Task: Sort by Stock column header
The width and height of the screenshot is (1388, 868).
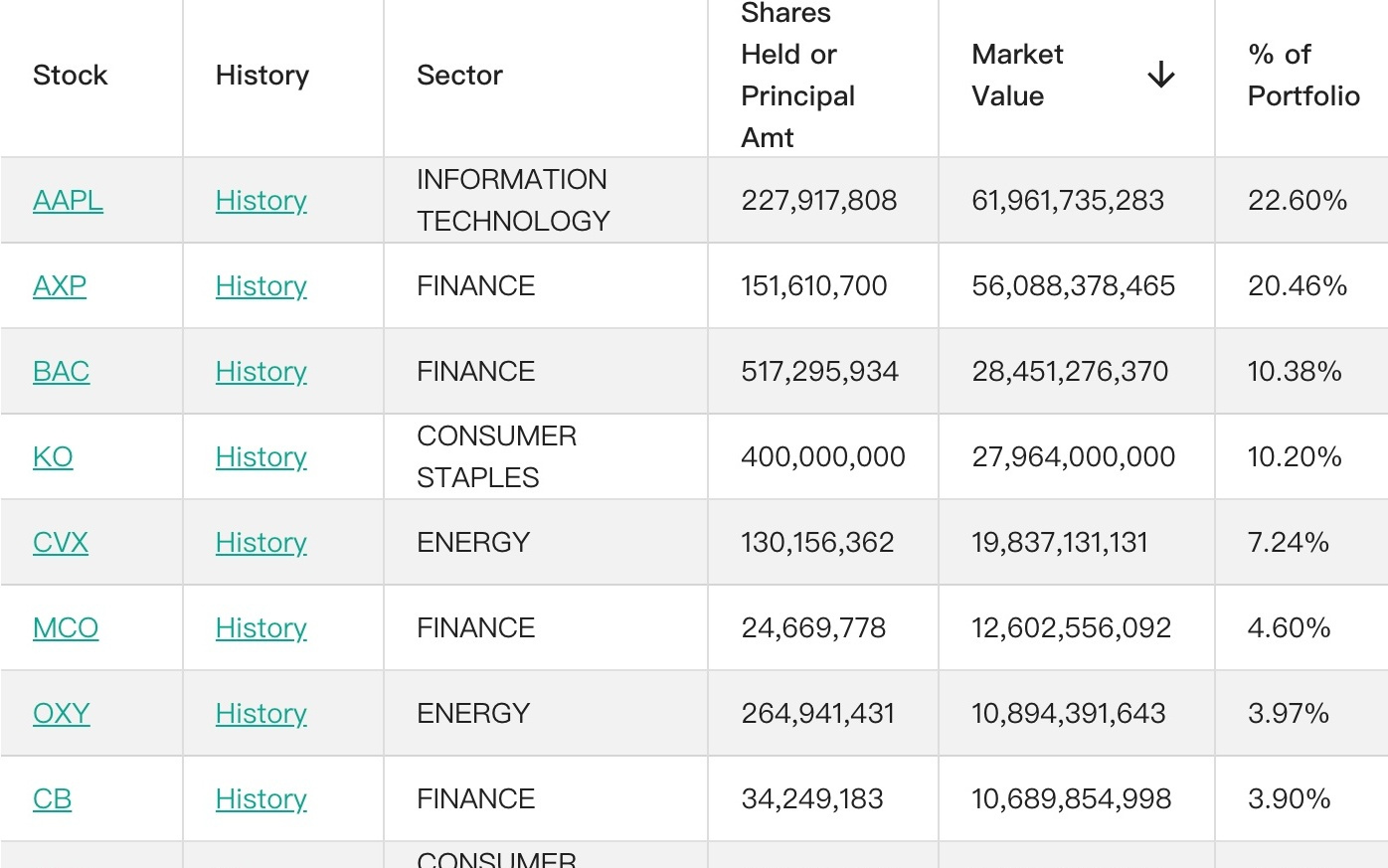Action: 70,76
